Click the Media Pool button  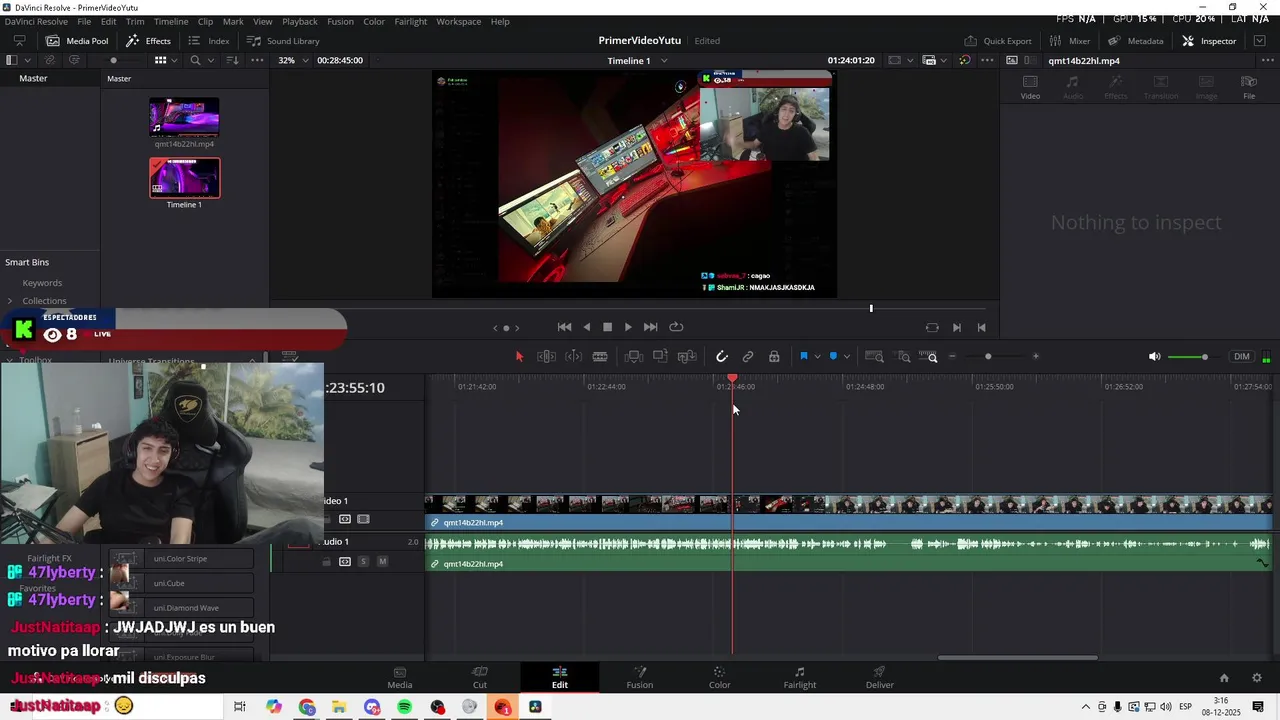(77, 41)
